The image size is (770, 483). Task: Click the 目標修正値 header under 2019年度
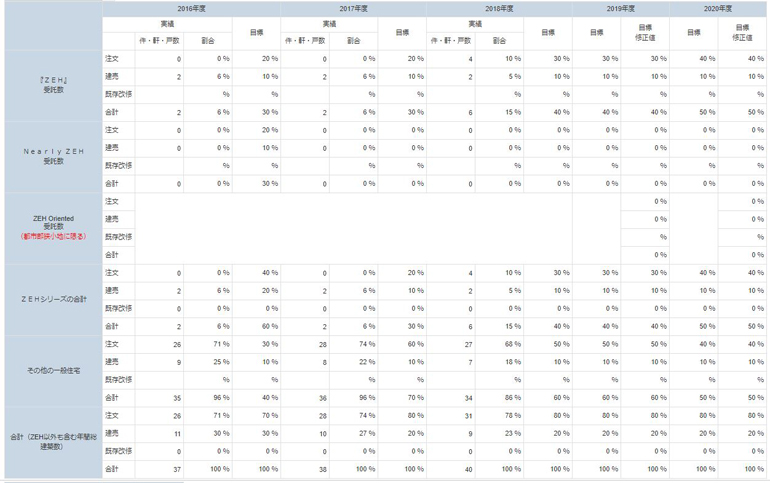click(x=645, y=33)
